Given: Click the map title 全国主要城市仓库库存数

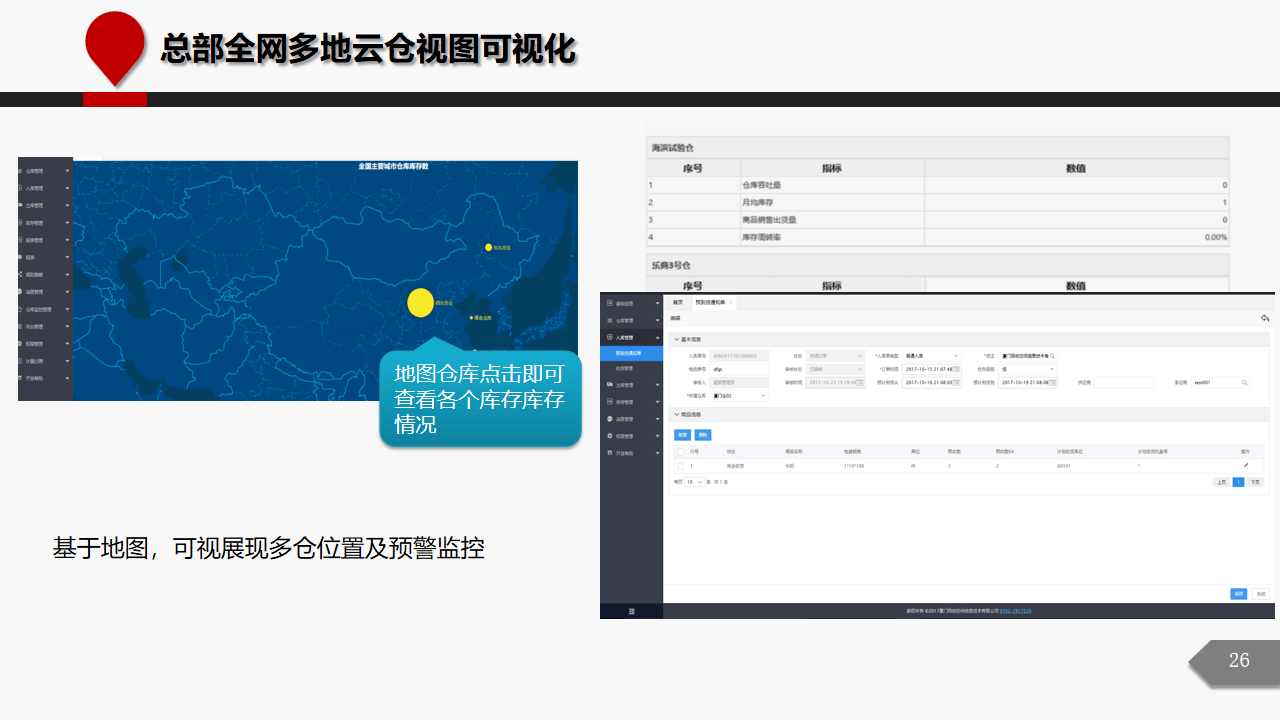Looking at the screenshot, I should 393,166.
